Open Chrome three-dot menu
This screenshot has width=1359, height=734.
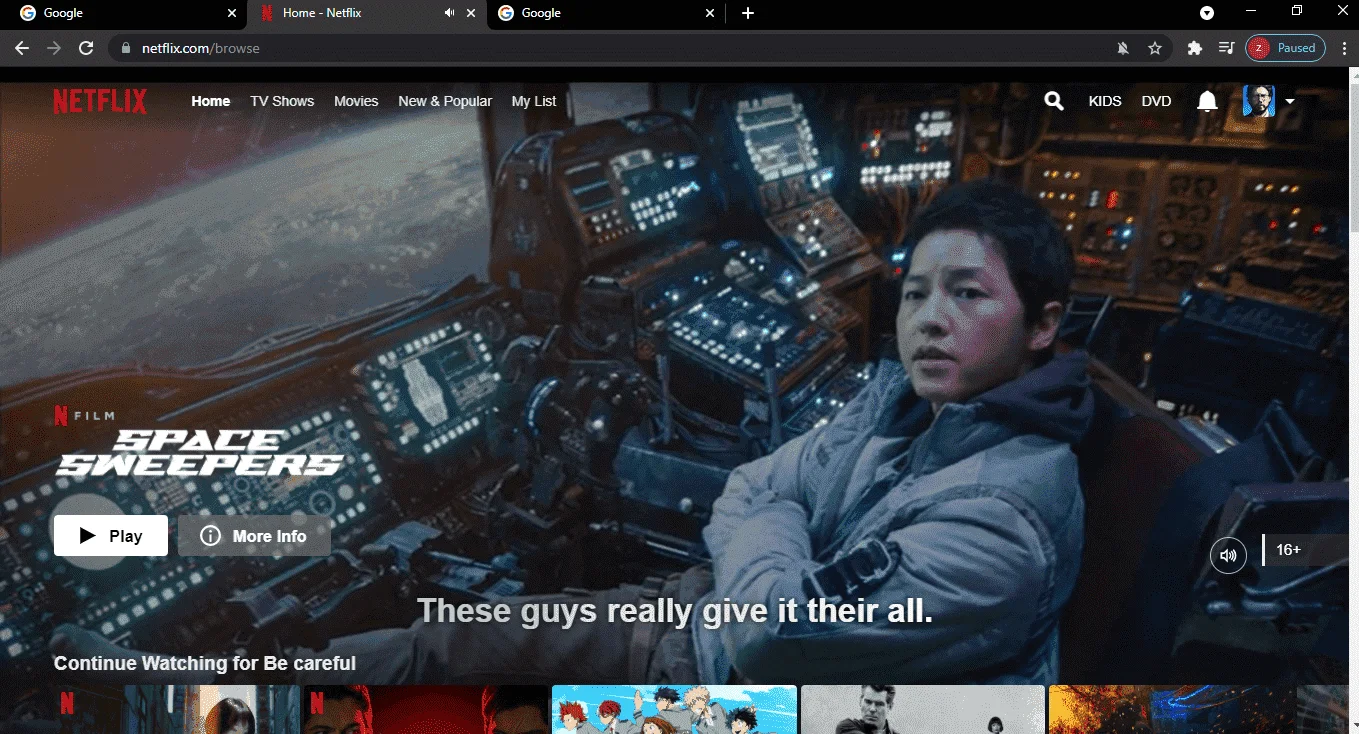pyautogui.click(x=1344, y=48)
